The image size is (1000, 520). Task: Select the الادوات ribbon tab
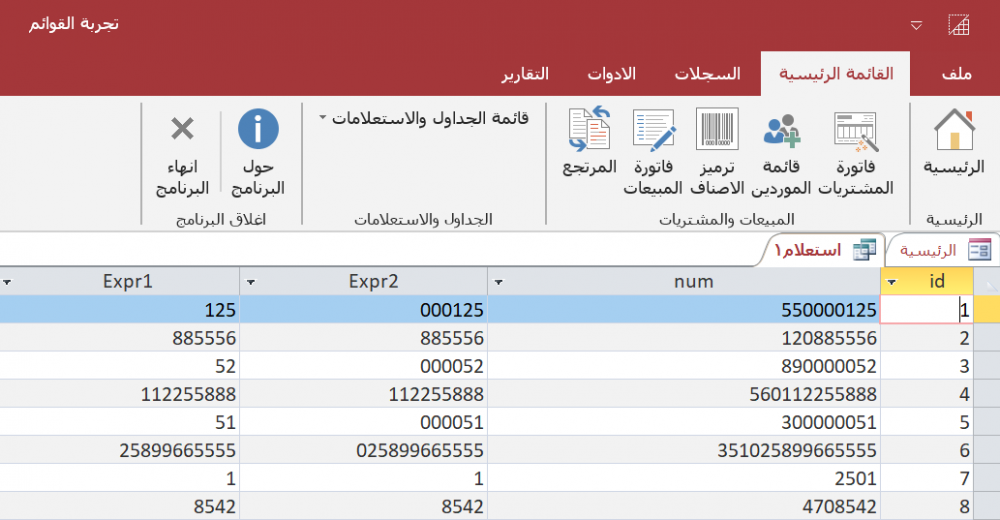pos(612,75)
